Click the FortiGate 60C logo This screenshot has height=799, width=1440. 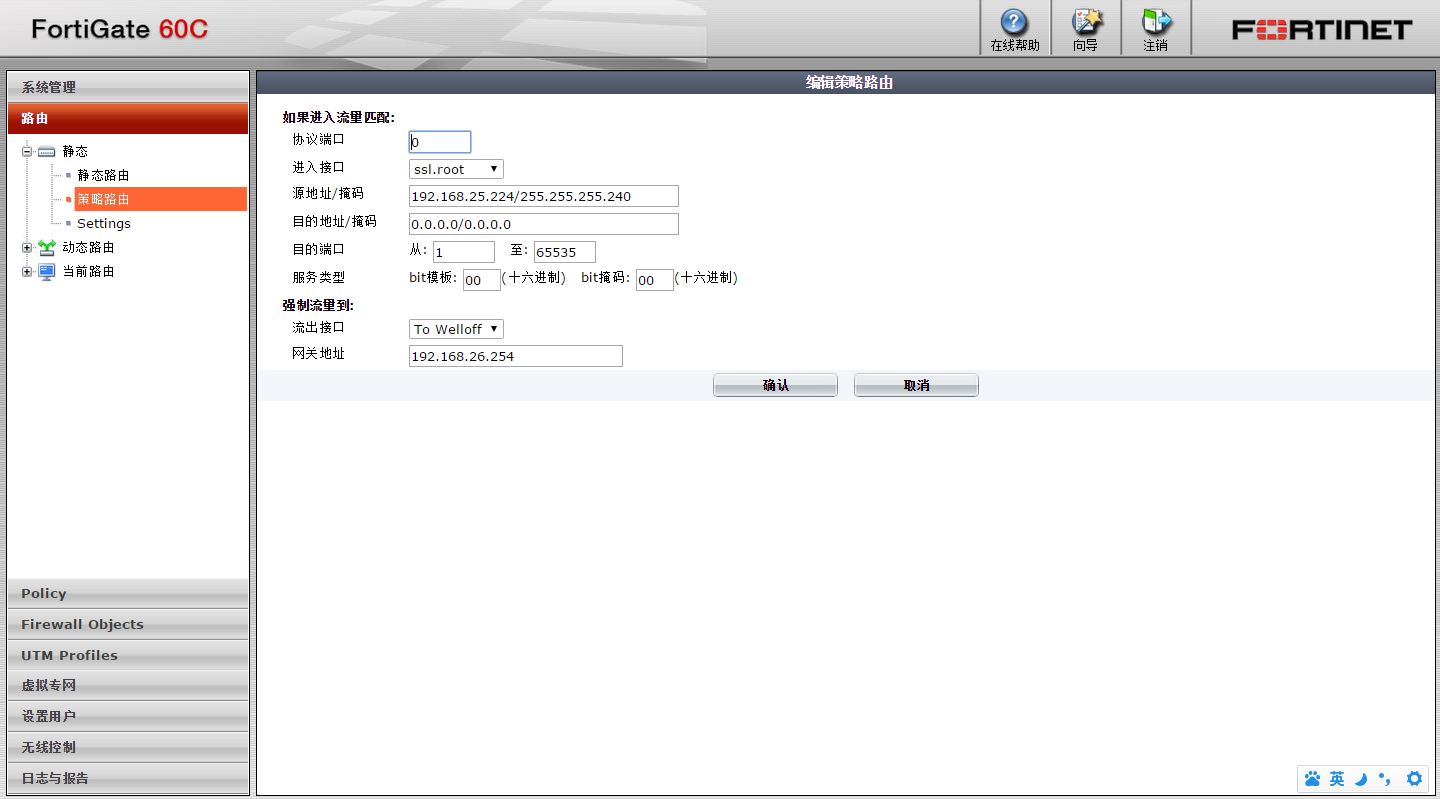[119, 29]
